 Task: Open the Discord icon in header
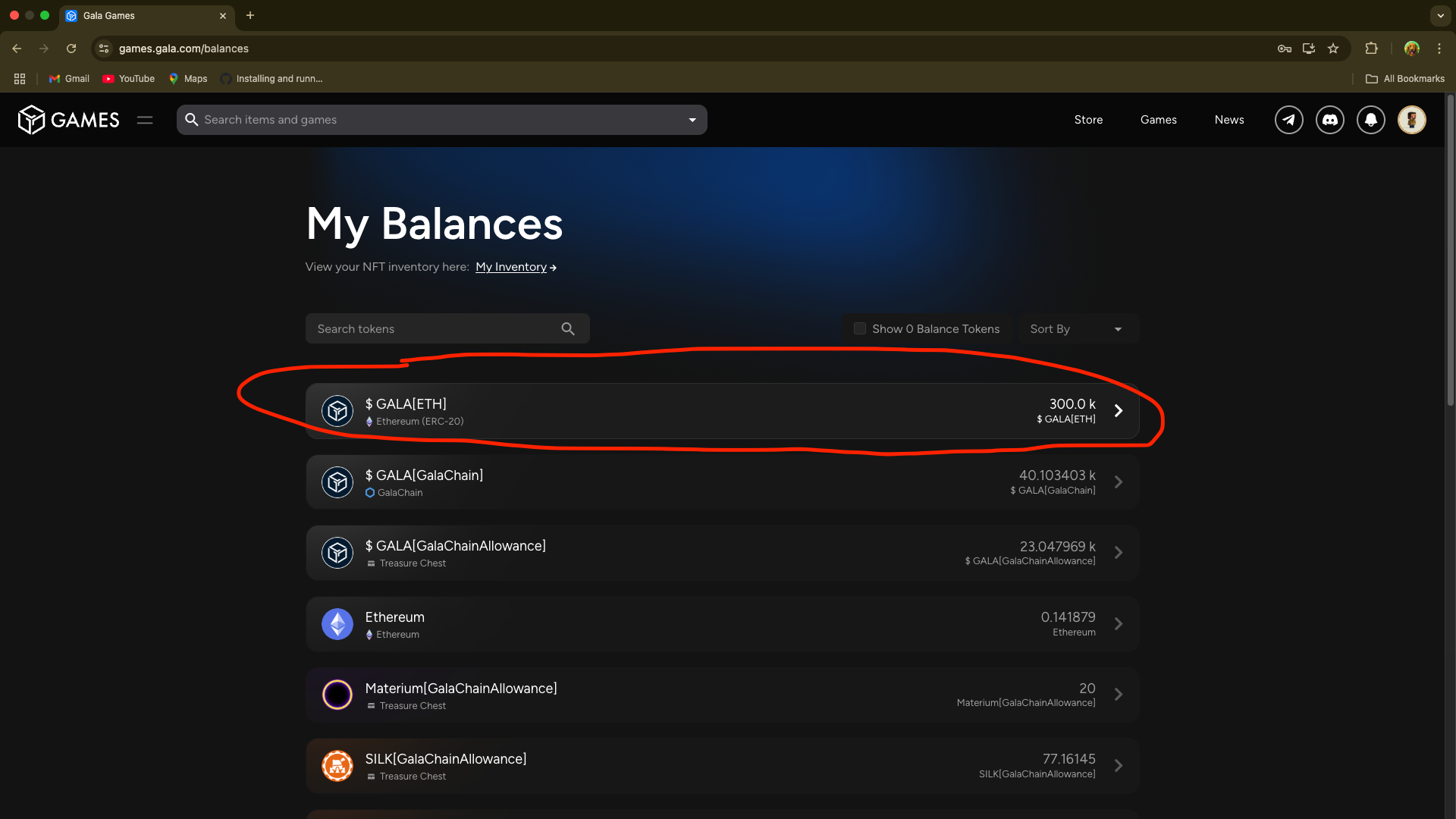1329,120
